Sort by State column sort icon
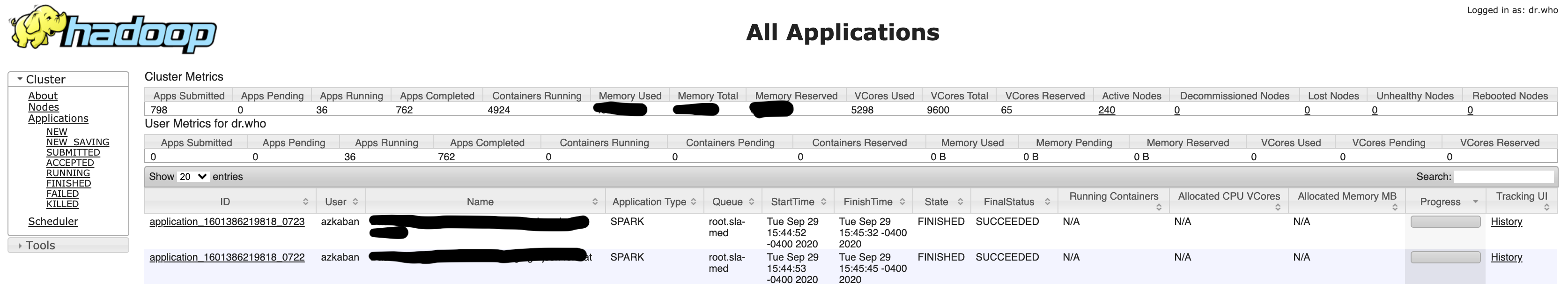This screenshot has width=1568, height=284. tap(960, 202)
